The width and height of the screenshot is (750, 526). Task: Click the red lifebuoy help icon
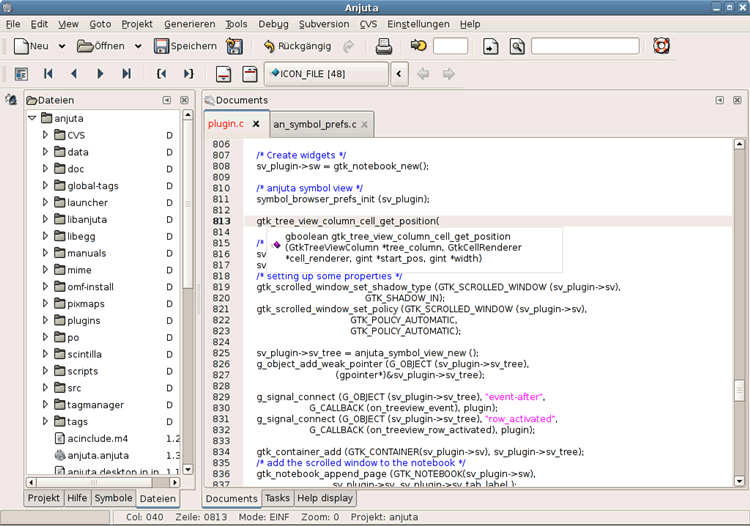pos(661,46)
